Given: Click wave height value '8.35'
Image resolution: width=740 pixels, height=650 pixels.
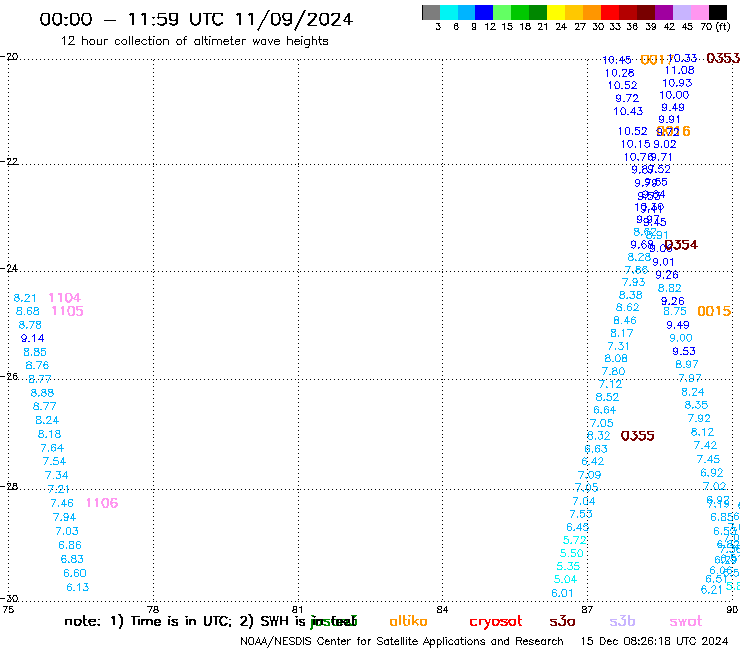Looking at the screenshot, I should 696,405.
